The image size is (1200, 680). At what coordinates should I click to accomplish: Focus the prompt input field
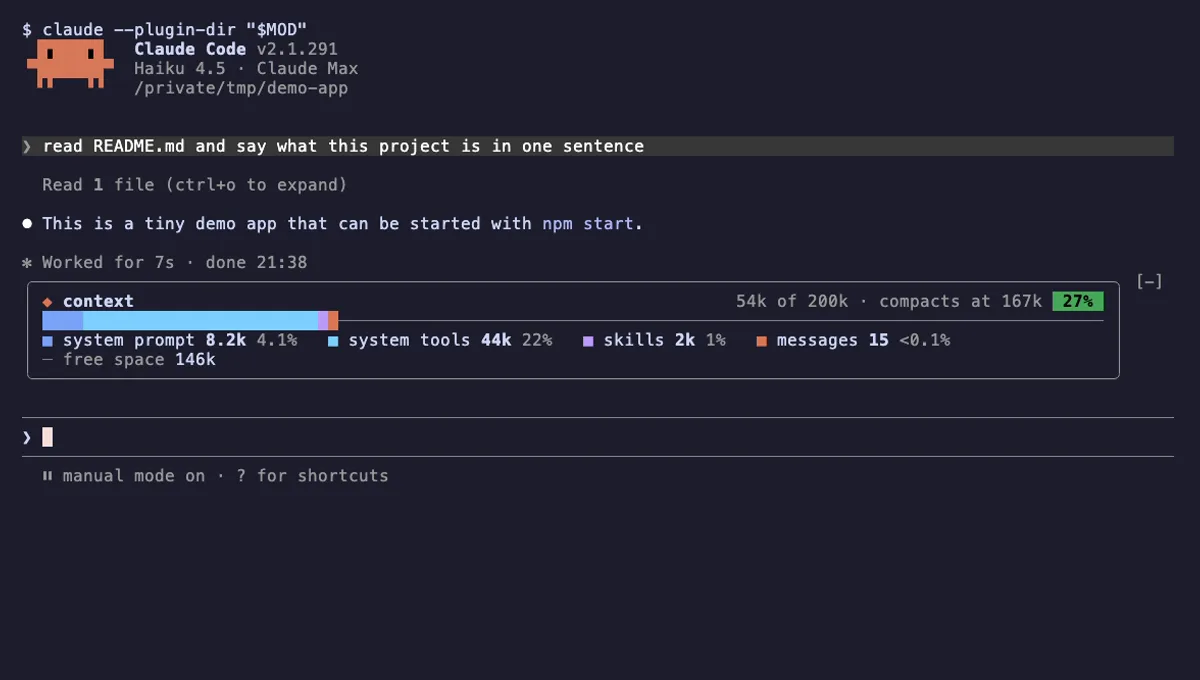[x=598, y=437]
